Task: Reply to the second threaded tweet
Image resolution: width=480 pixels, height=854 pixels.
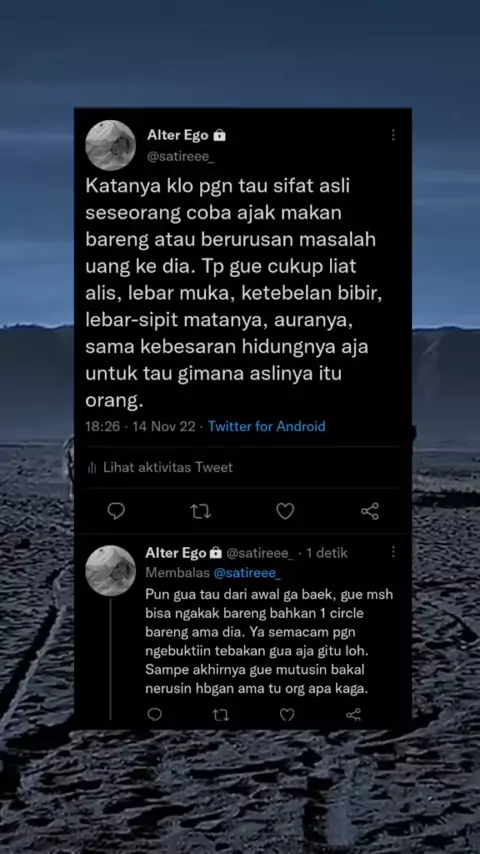Action: 155,714
